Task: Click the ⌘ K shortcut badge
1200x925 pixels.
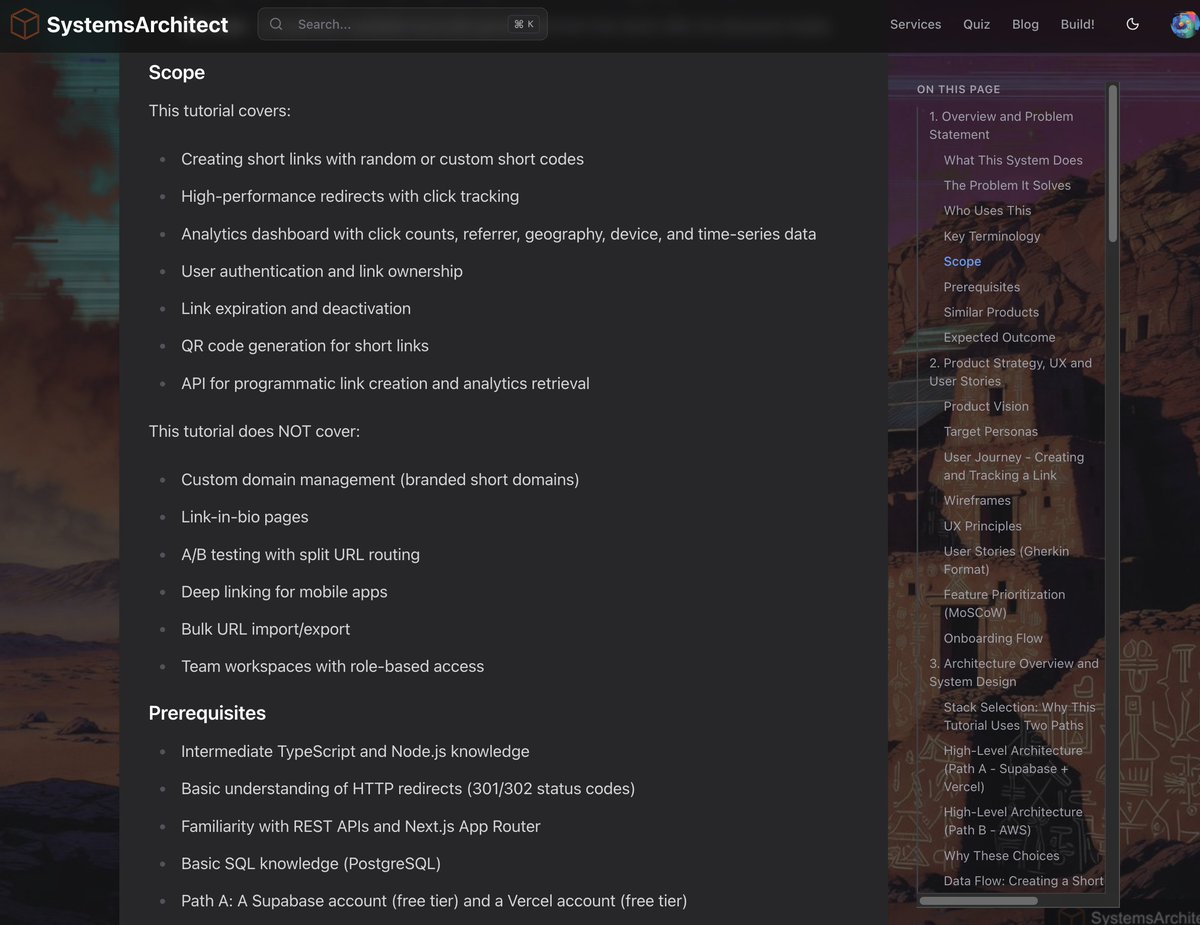Action: 524,24
